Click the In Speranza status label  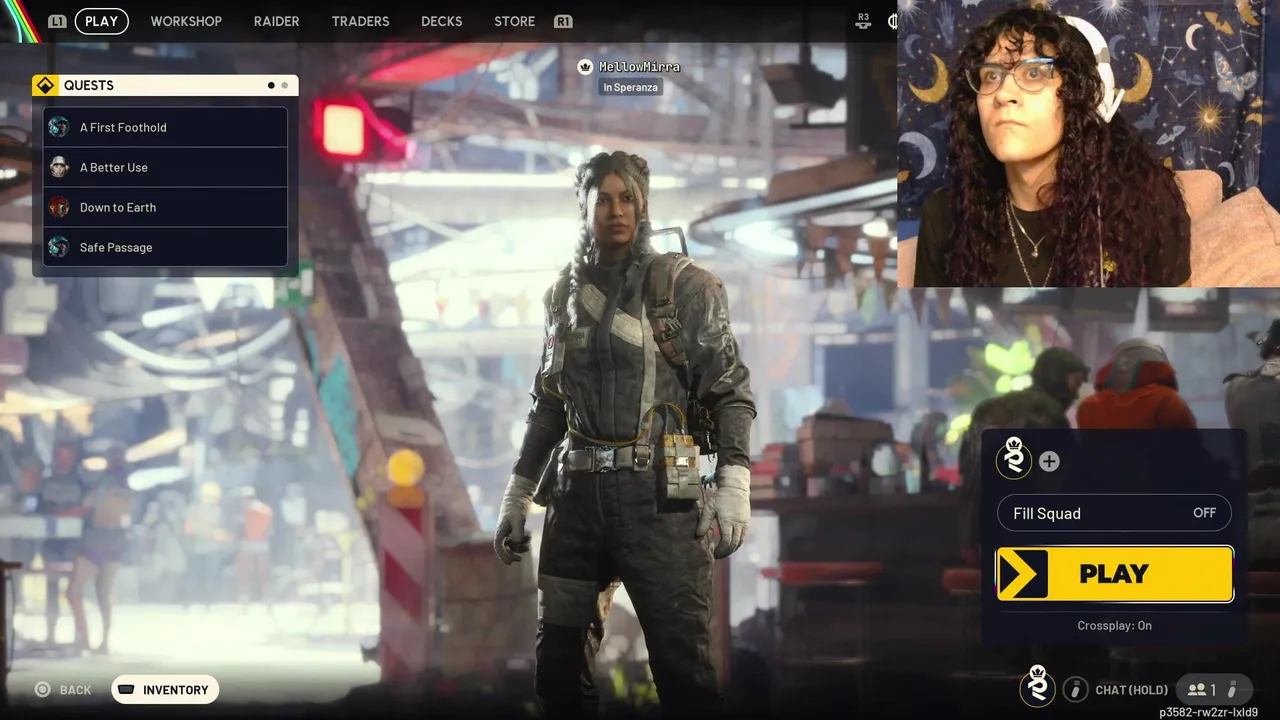point(631,87)
